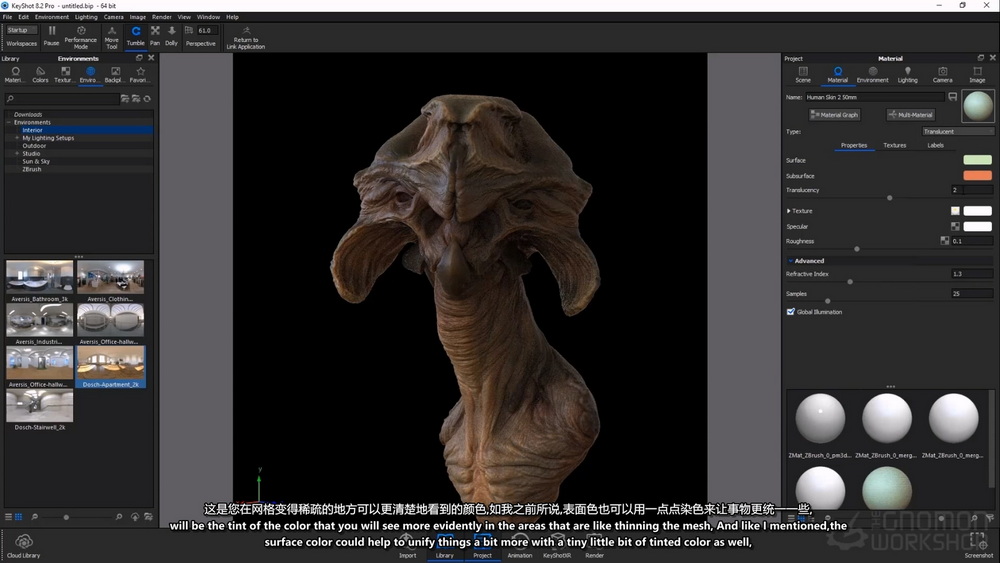Toggle the Global Illumination checkbox
The image size is (1000, 563).
pos(791,312)
